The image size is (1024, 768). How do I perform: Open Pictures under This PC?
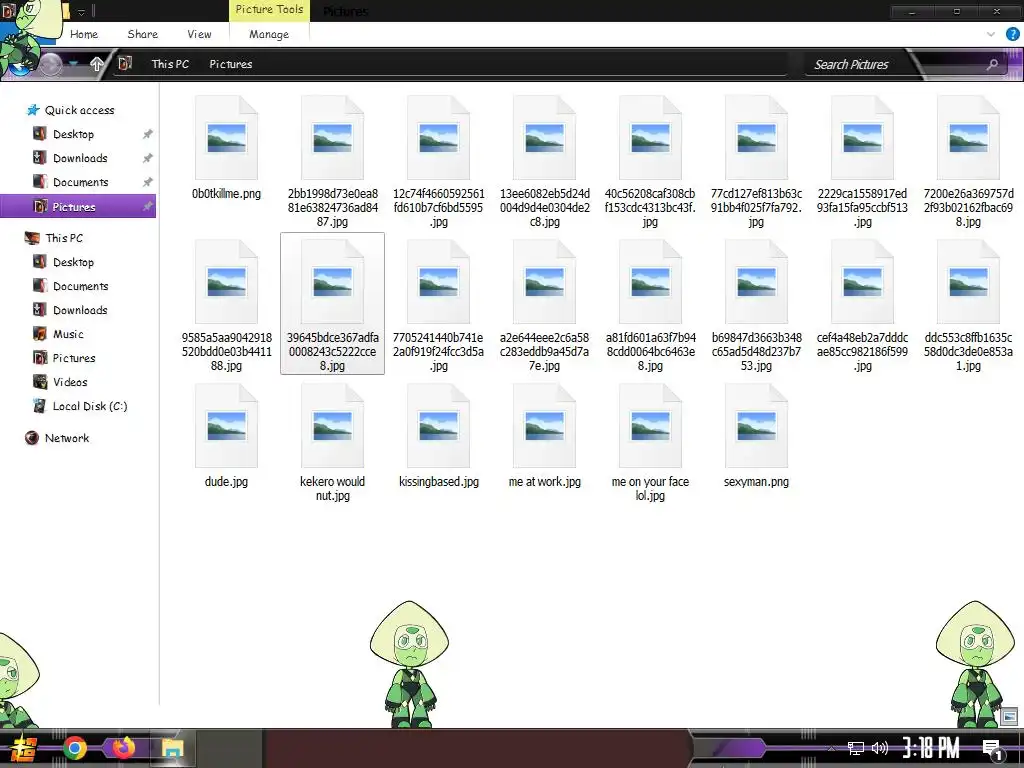[x=74, y=358]
